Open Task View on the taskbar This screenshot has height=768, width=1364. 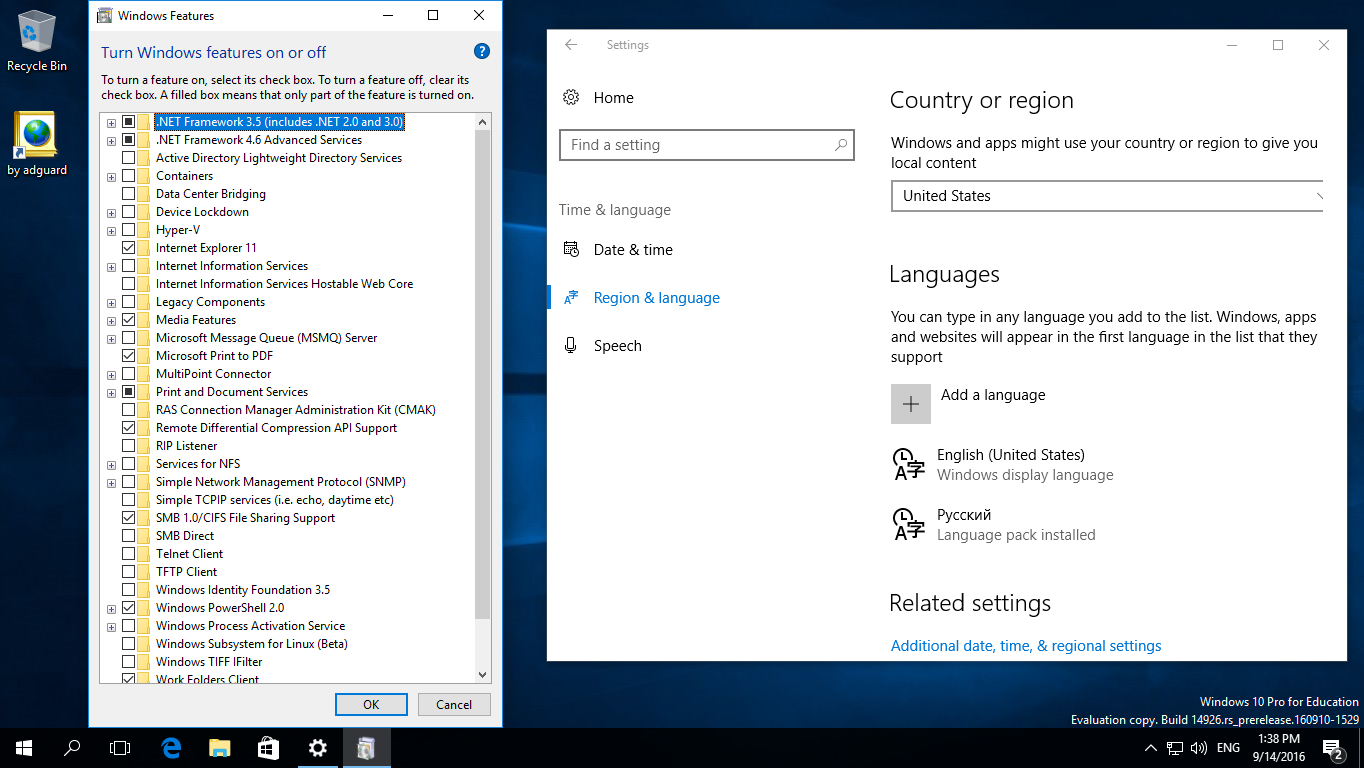pos(120,747)
